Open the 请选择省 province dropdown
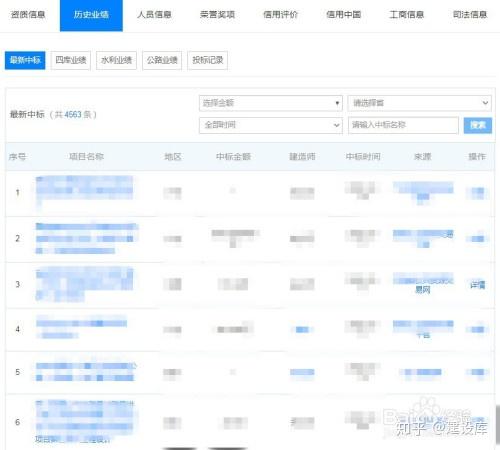500x450 pixels. 420,103
